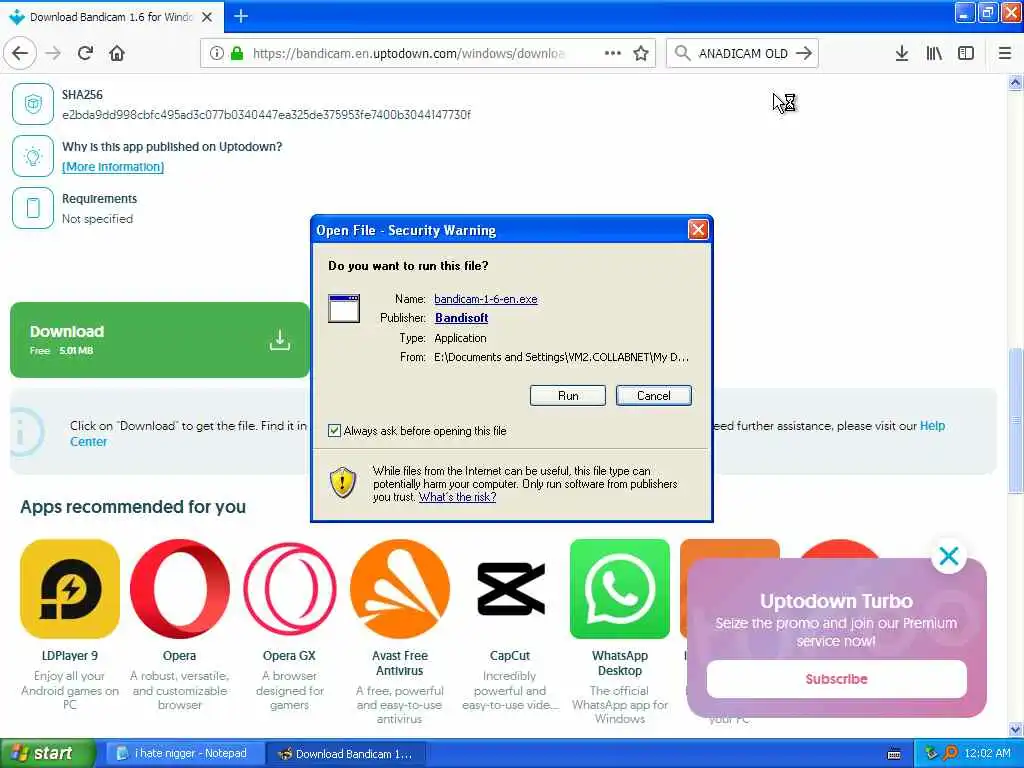
Task: Open the More information link
Action: coord(113,167)
